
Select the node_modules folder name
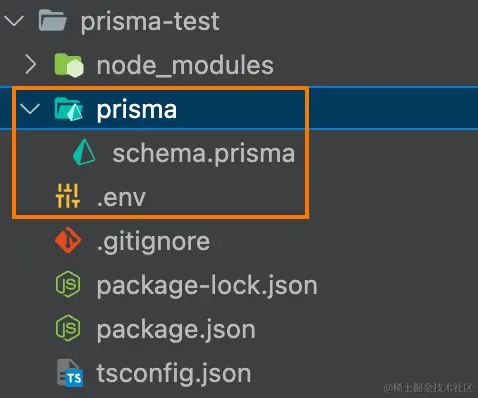coord(185,65)
